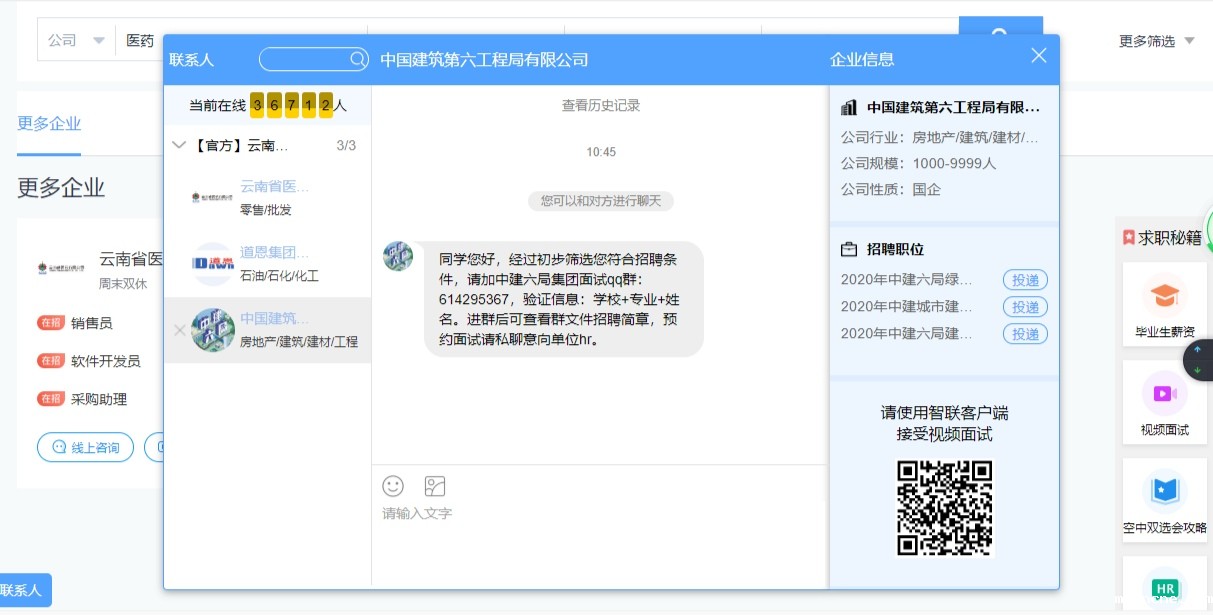The width and height of the screenshot is (1213, 615).
Task: Open the 公司 search type dropdown
Action: (x=76, y=41)
